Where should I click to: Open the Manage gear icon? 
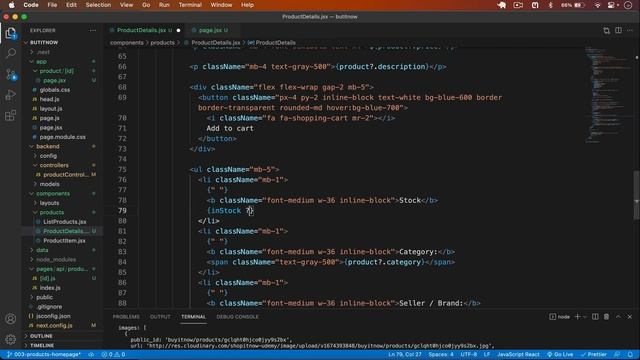click(x=11, y=339)
